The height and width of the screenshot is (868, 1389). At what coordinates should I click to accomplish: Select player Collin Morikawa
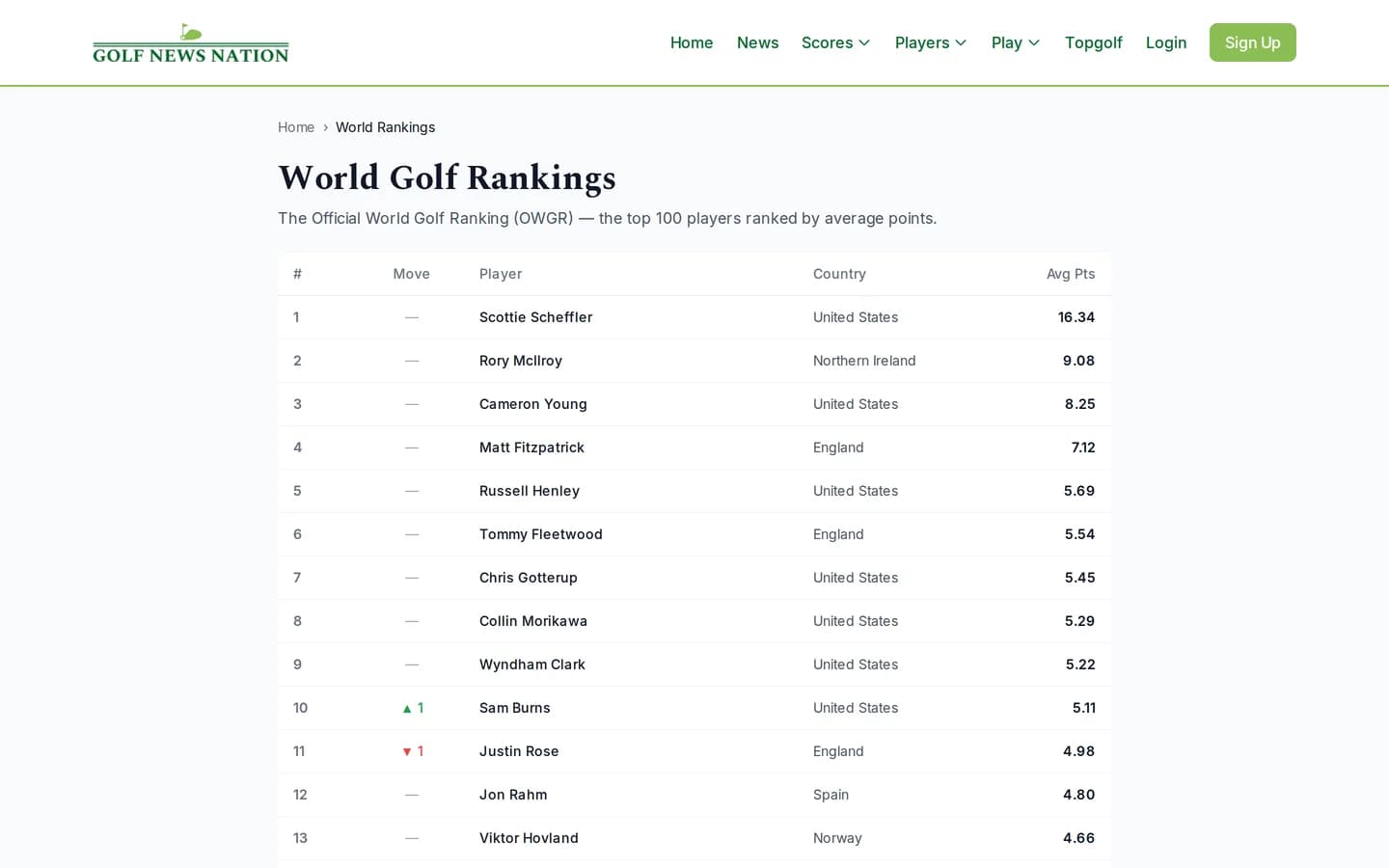[533, 621]
